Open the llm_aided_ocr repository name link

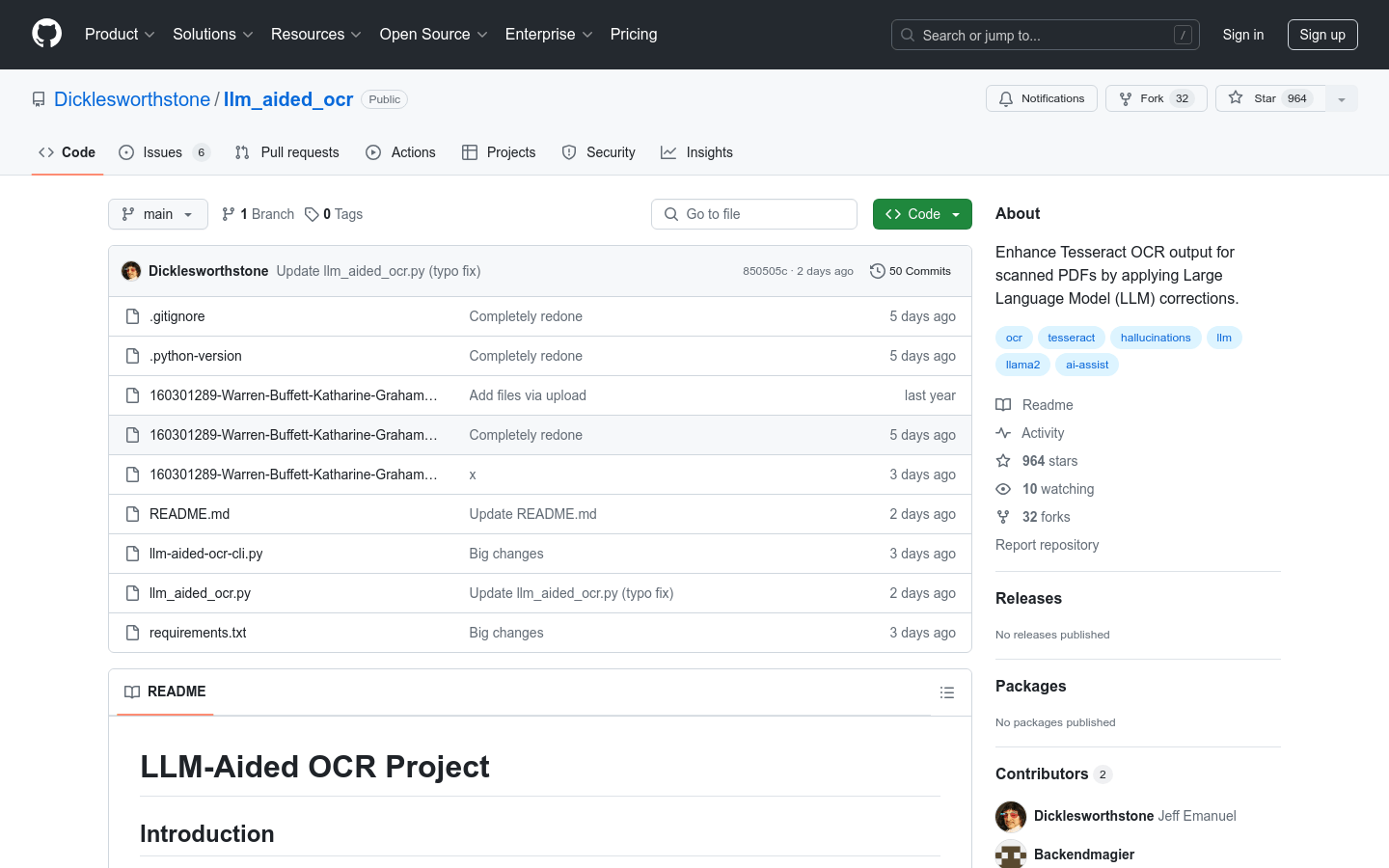point(288,99)
